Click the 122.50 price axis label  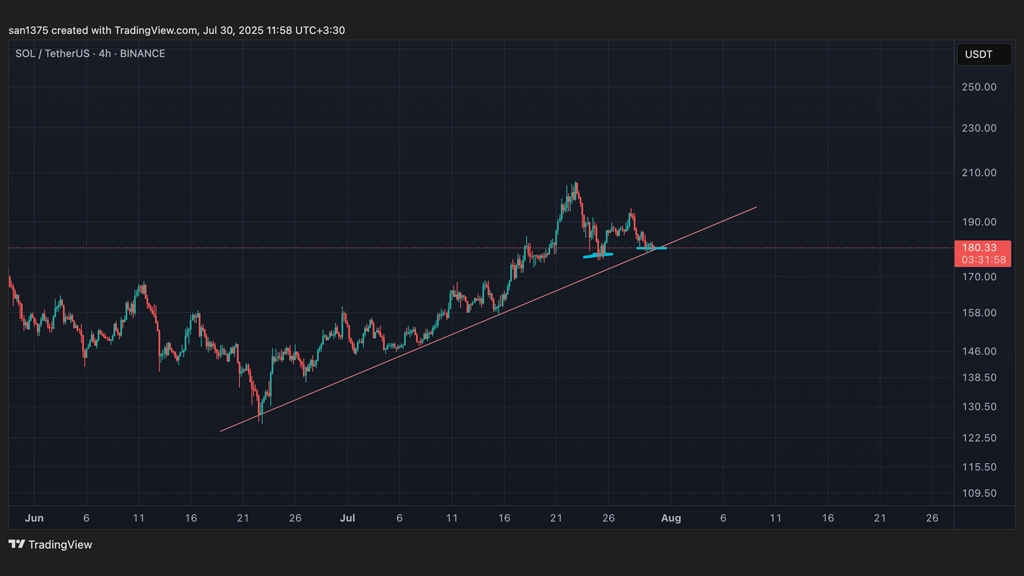[979, 438]
